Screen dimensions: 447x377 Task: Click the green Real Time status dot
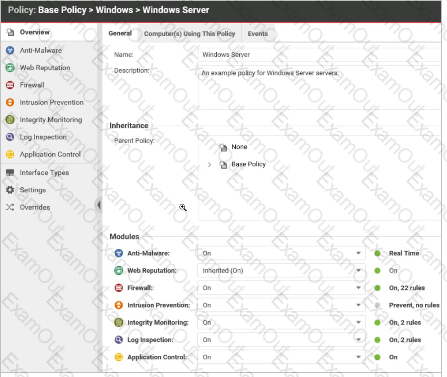pyautogui.click(x=377, y=253)
